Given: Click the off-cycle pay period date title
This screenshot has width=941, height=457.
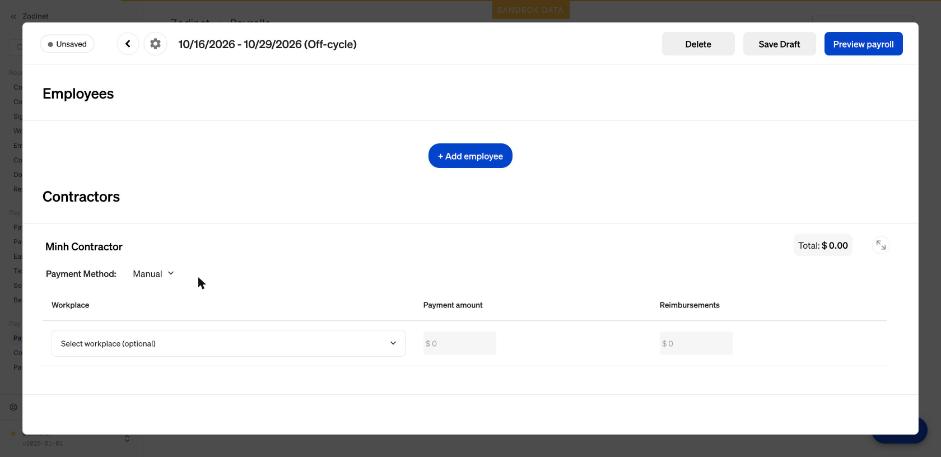Looking at the screenshot, I should [268, 44].
